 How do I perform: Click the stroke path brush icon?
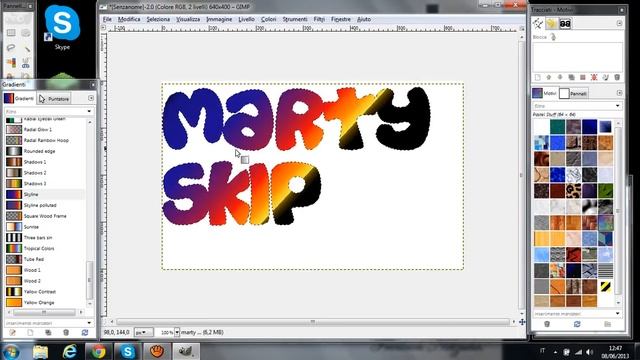pyautogui.click(x=605, y=77)
